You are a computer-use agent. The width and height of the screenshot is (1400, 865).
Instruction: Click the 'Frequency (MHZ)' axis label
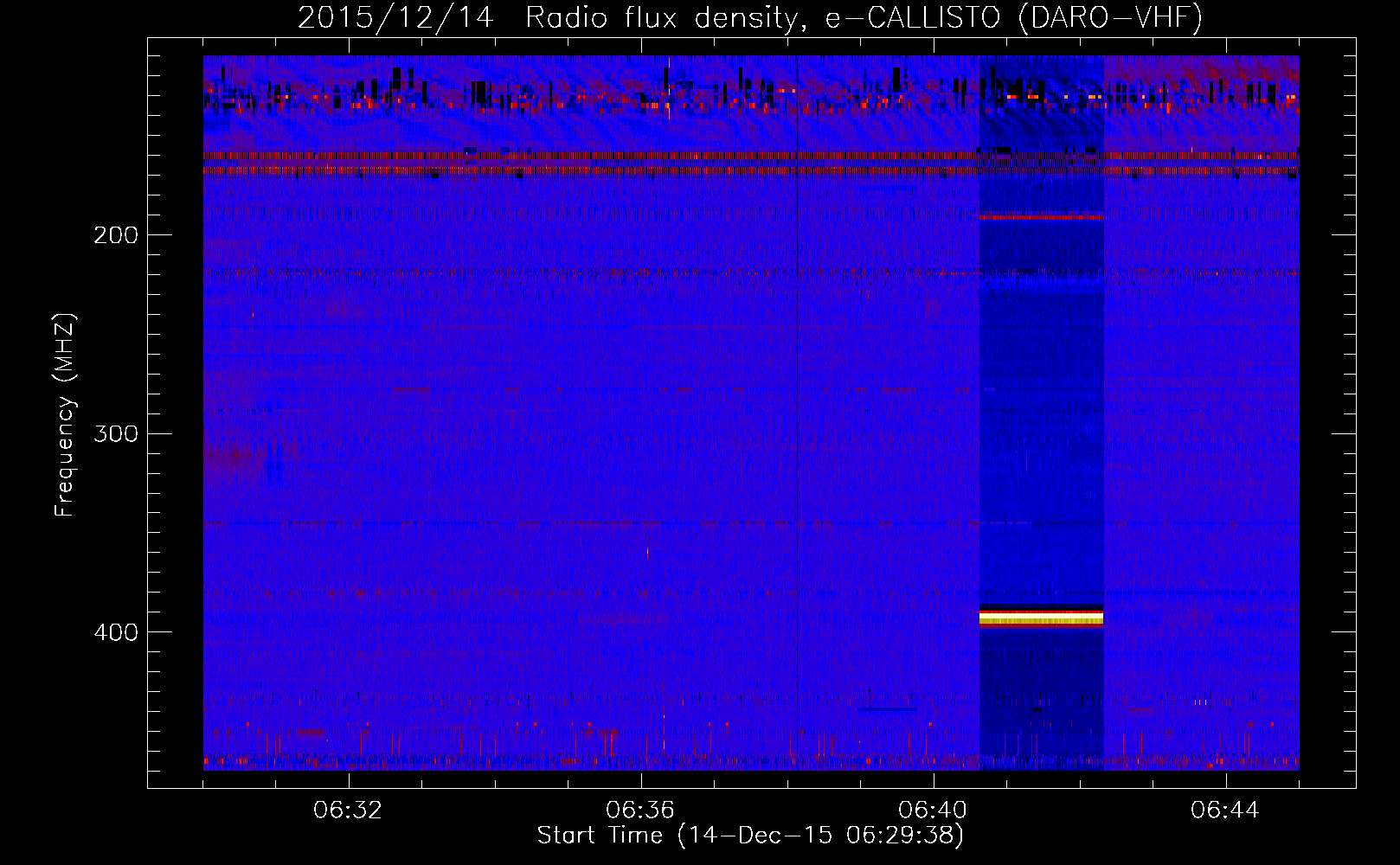65,414
